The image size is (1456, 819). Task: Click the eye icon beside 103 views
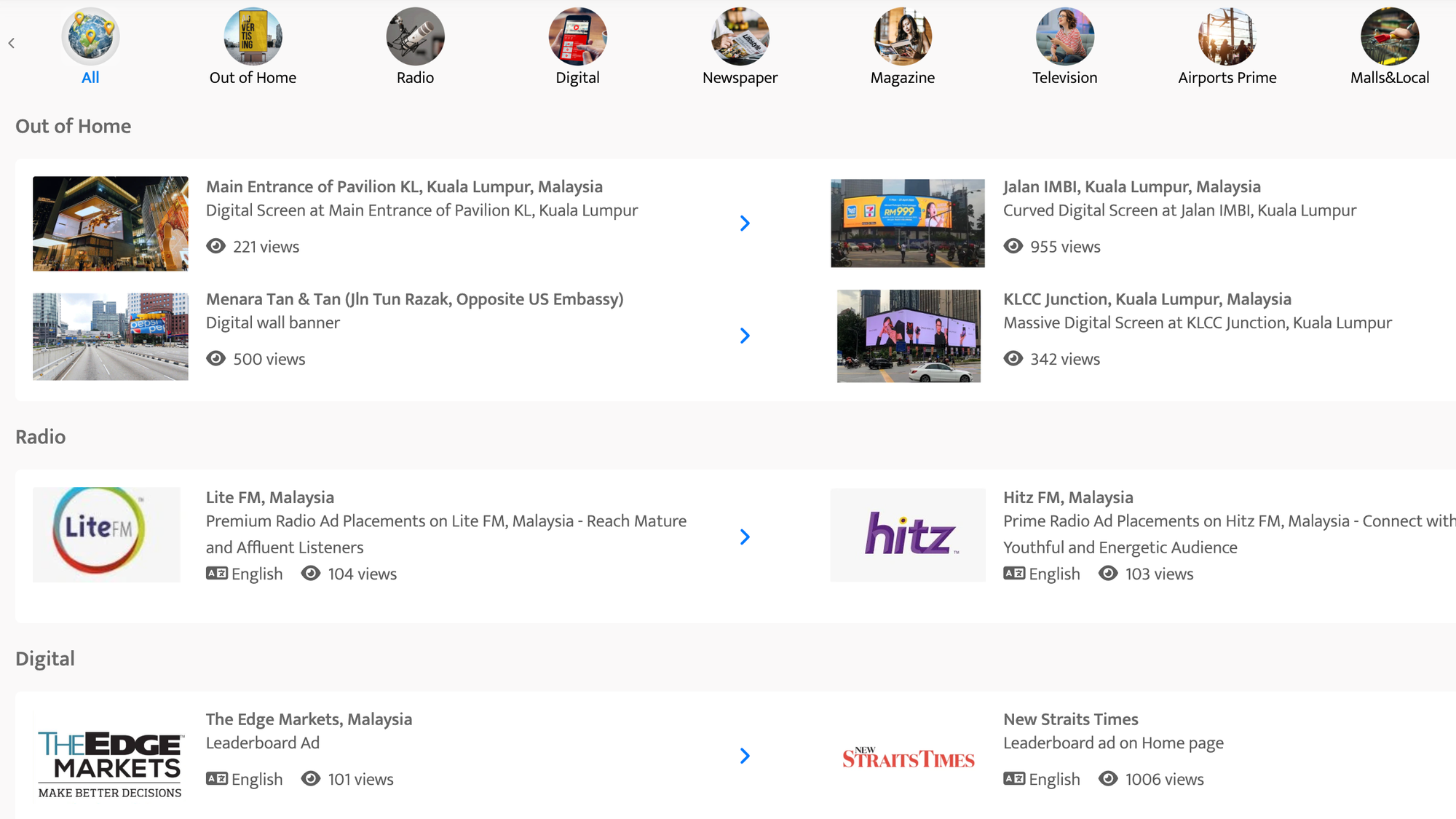[1108, 573]
